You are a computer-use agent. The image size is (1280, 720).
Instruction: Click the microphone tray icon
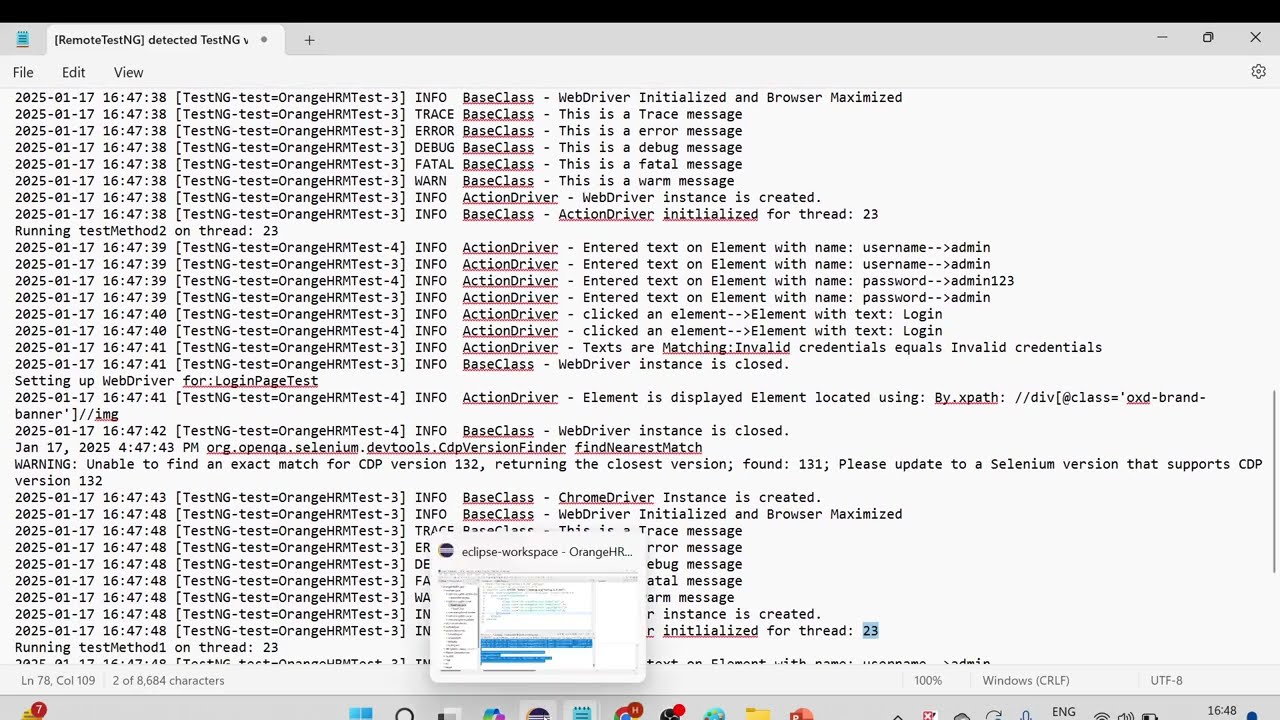point(1027,715)
